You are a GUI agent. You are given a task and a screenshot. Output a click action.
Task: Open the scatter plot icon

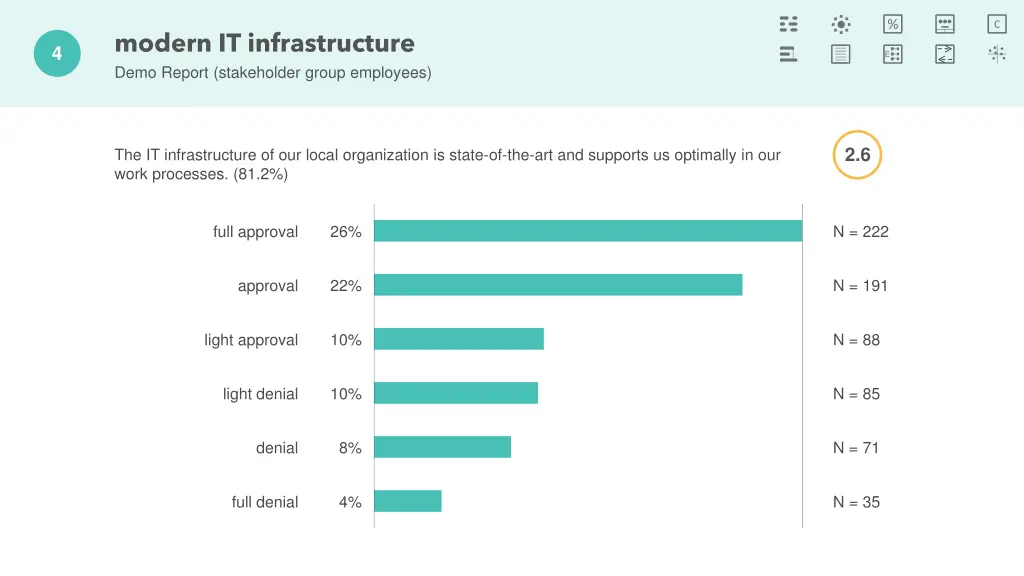[997, 54]
